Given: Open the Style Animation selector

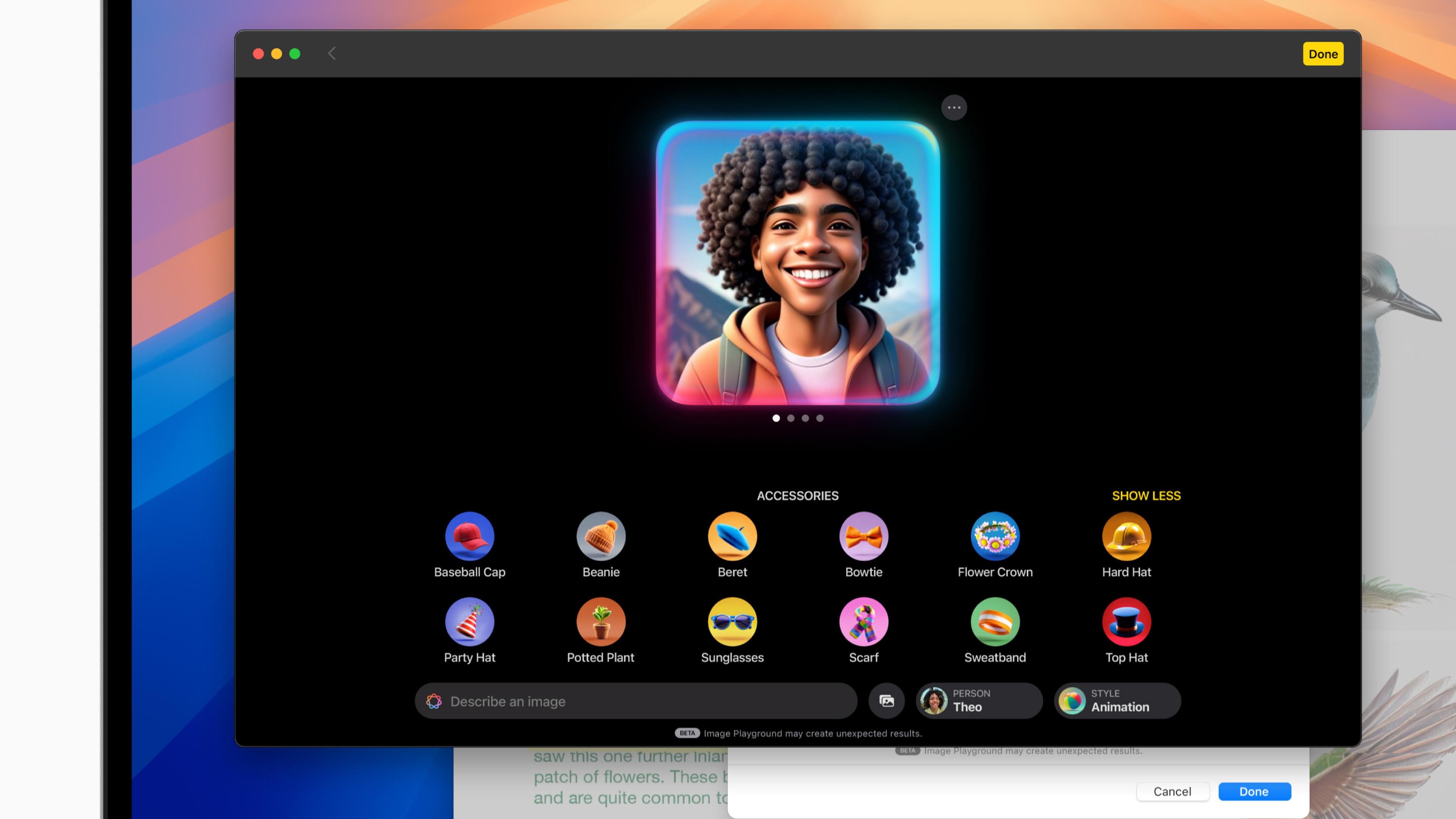Looking at the screenshot, I should point(1117,701).
